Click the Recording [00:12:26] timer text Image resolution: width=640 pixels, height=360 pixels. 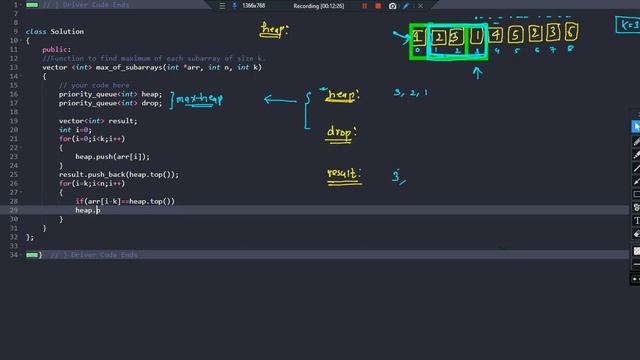click(x=318, y=6)
